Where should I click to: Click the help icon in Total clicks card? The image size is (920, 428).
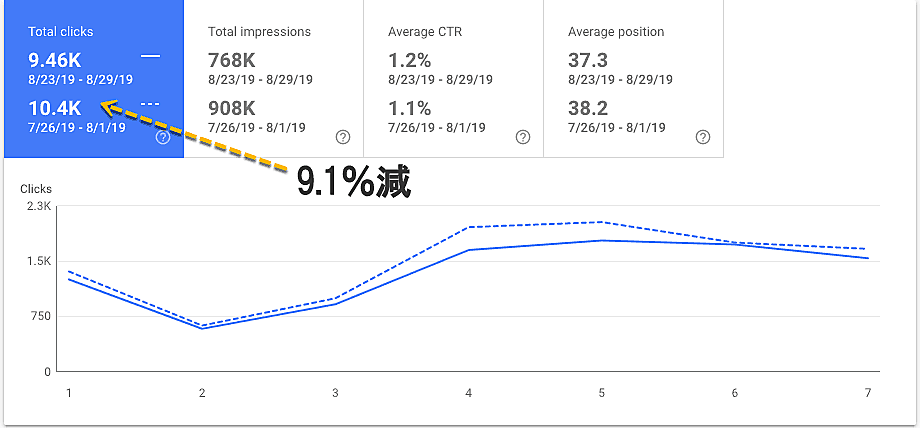[163, 137]
